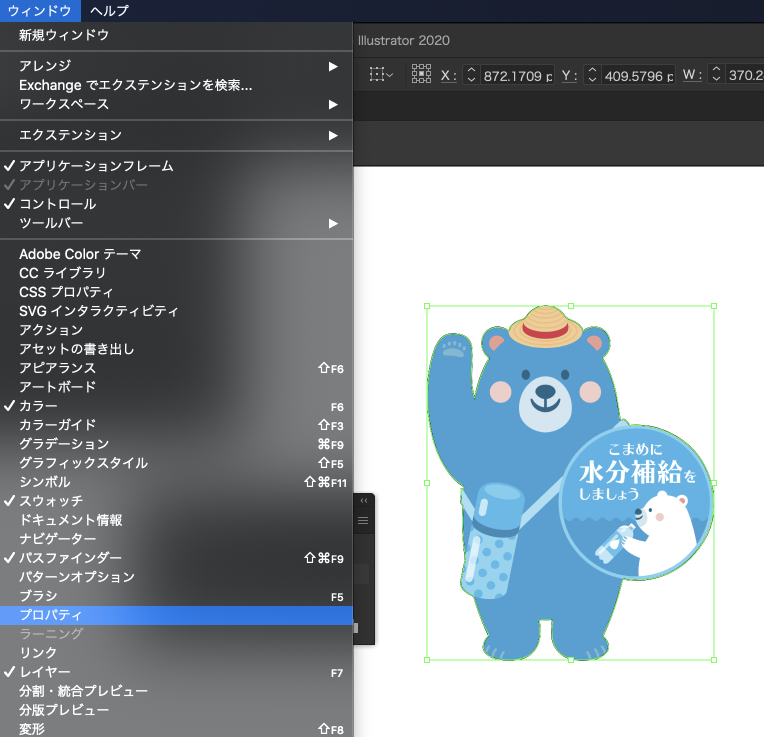The image size is (764, 737).
Task: Open シンボル panel
Action: click(x=176, y=482)
